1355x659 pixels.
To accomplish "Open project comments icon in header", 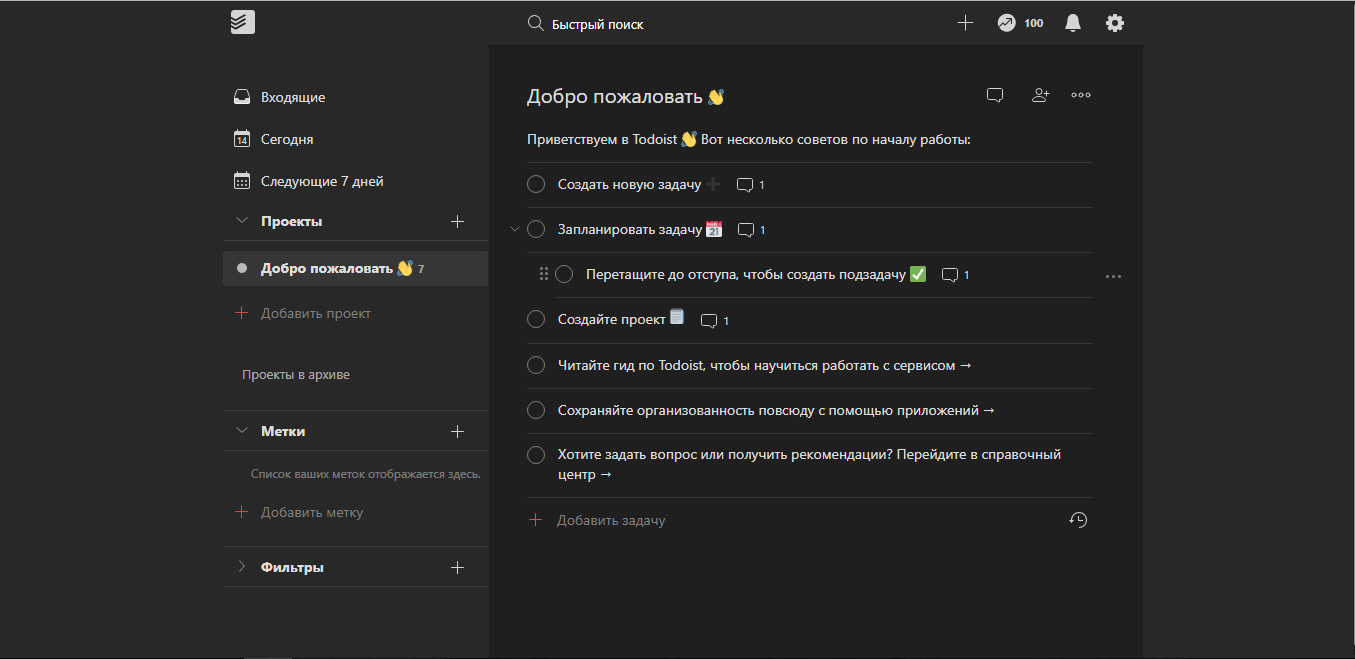I will (995, 95).
